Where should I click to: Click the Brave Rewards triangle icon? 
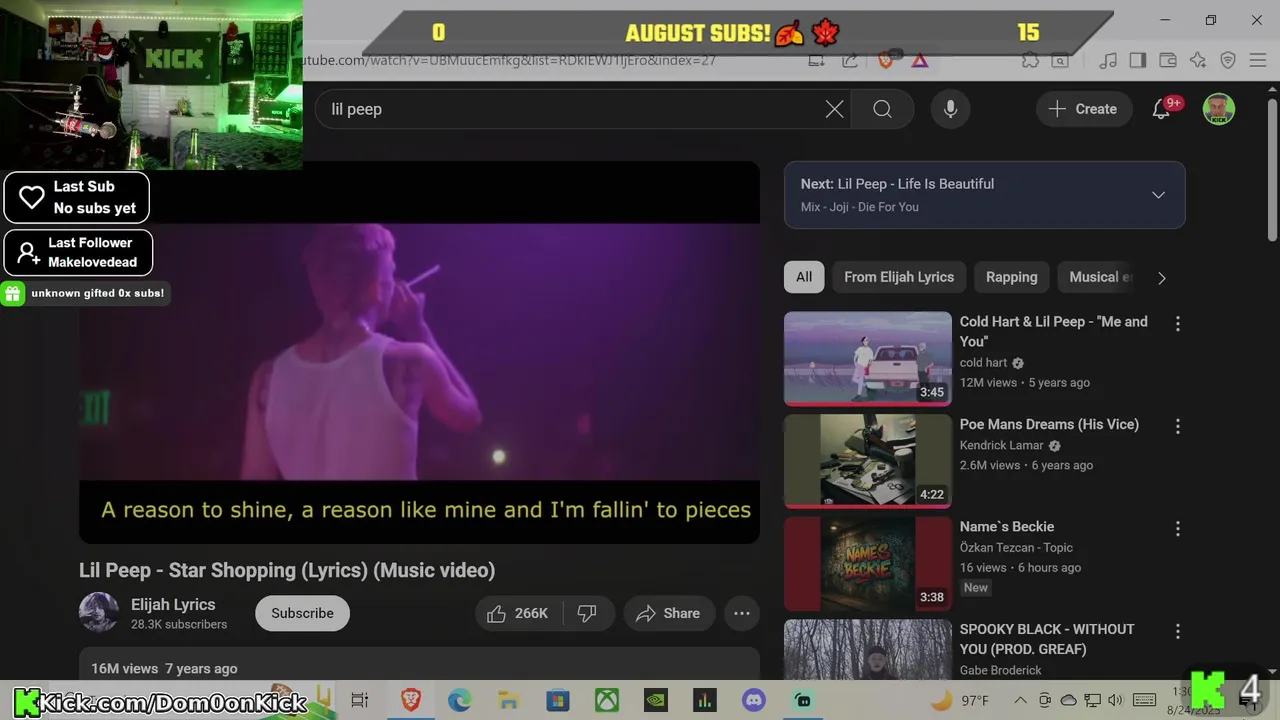click(x=920, y=61)
